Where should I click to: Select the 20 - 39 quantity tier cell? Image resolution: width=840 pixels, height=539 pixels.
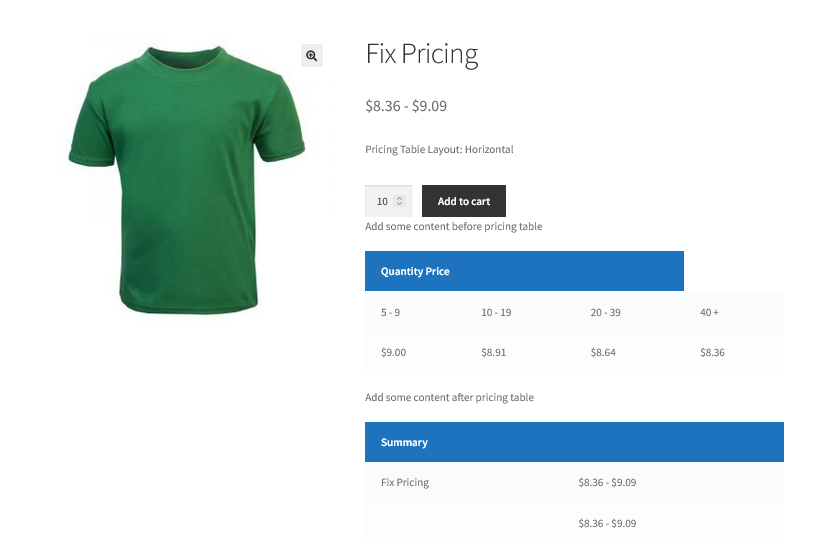605,312
